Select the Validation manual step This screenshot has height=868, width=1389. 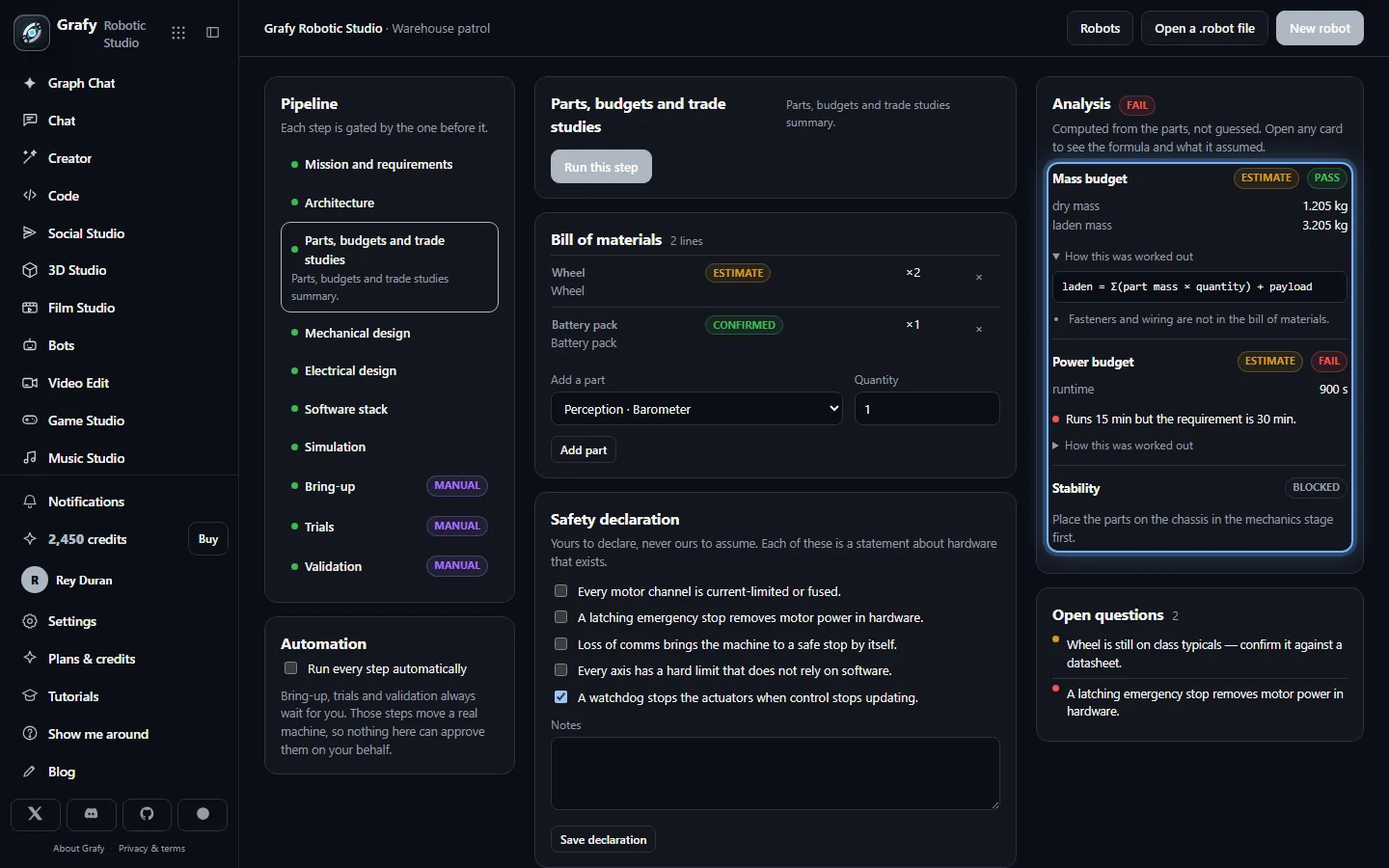pos(390,566)
